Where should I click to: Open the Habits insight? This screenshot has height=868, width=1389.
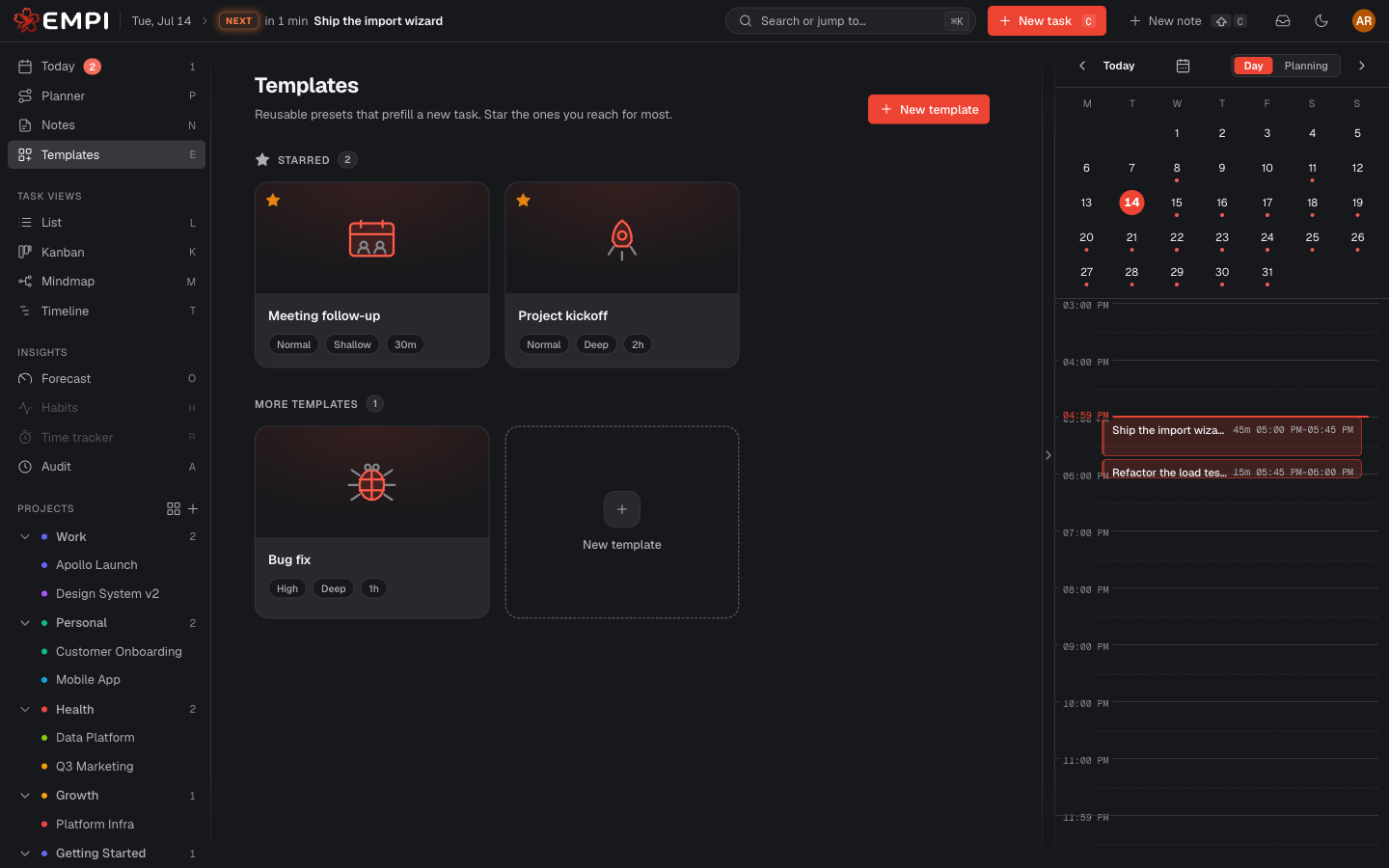[106, 408]
